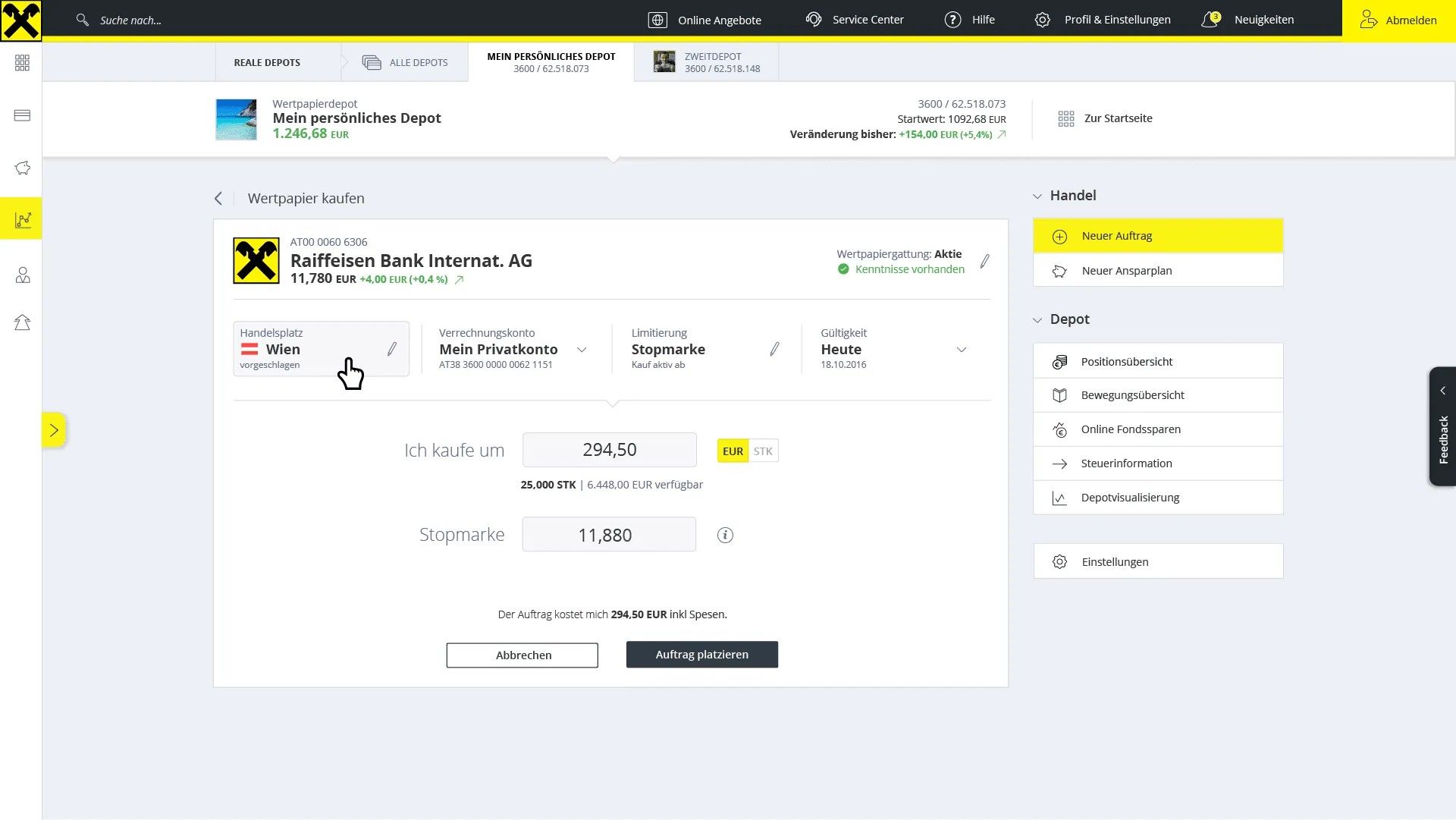The height and width of the screenshot is (820, 1456).
Task: Edit Handelsplatz Wien with pencil icon
Action: click(x=392, y=349)
